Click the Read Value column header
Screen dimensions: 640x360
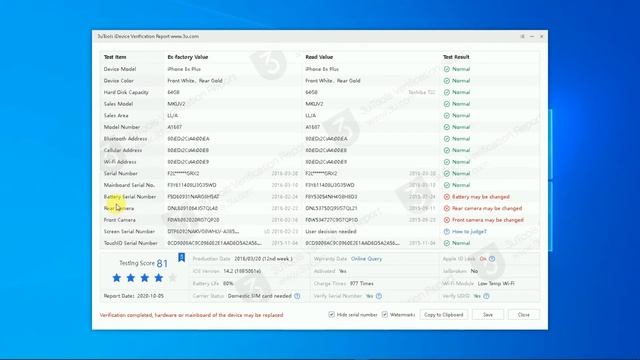click(319, 57)
